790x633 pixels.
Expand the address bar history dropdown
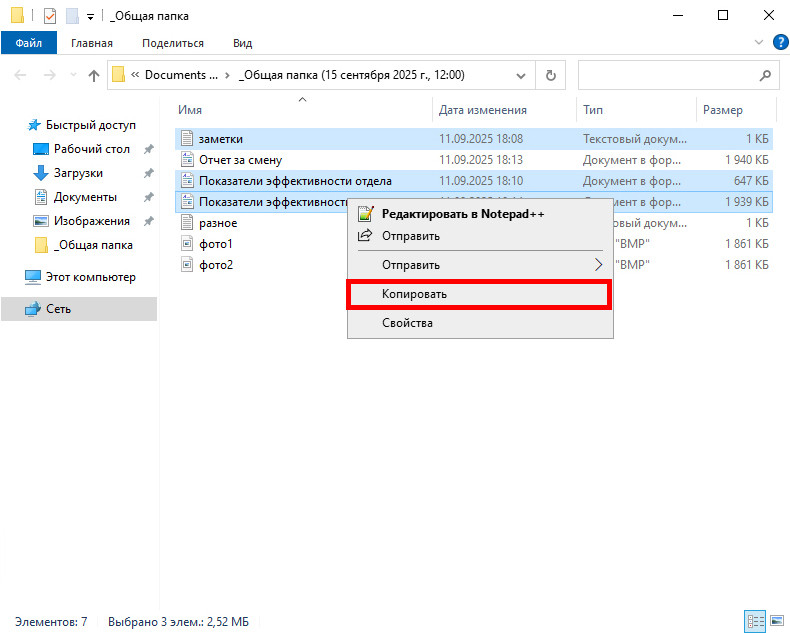point(520,75)
